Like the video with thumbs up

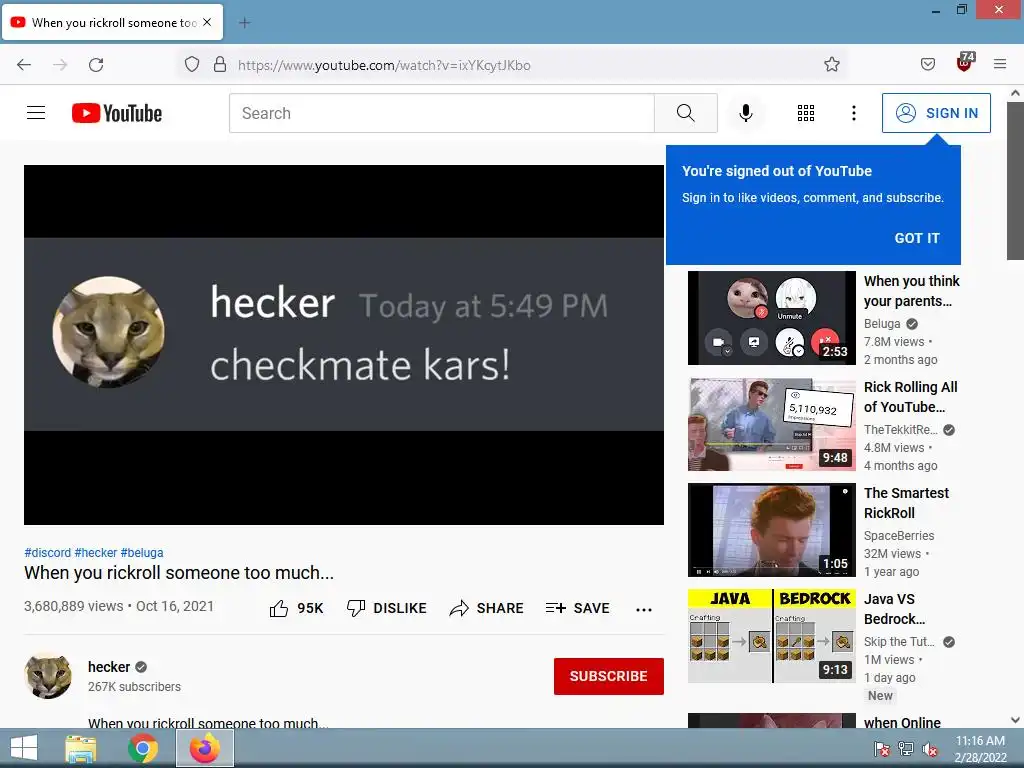pyautogui.click(x=296, y=608)
